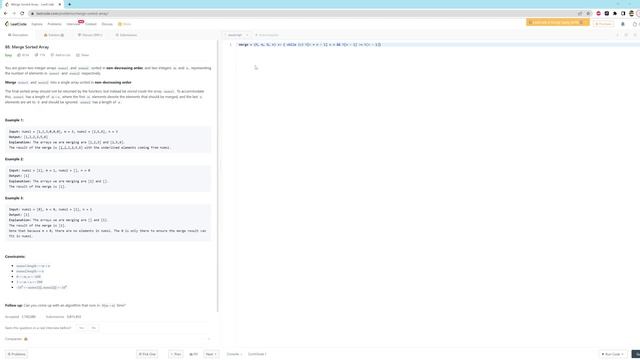Reload the page with refresh icon
Viewport: 640px width, 360px height.
(x=22, y=13)
